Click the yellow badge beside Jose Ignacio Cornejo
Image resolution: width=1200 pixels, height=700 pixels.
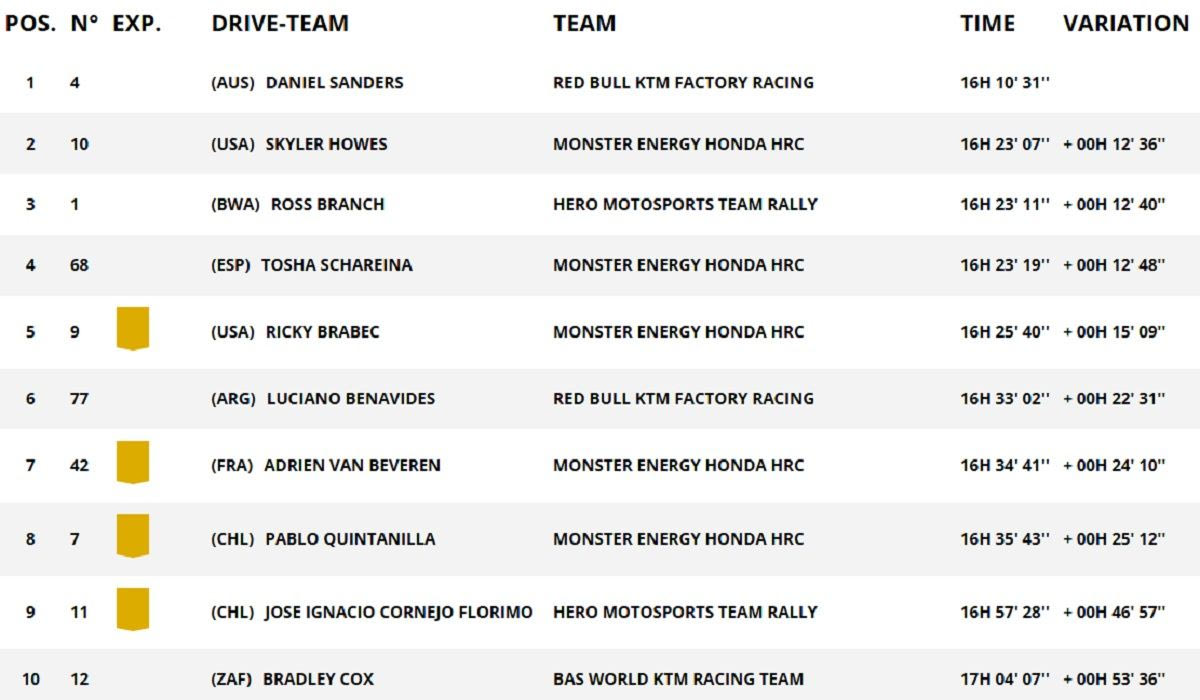132,609
